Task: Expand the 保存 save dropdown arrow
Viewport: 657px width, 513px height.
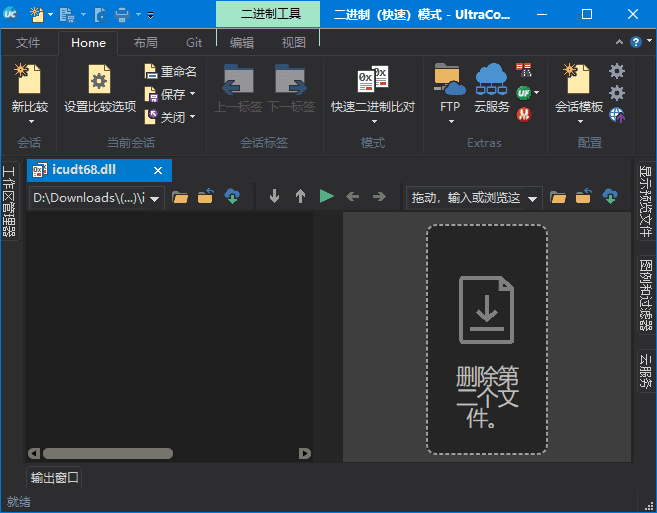Action: click(192, 95)
